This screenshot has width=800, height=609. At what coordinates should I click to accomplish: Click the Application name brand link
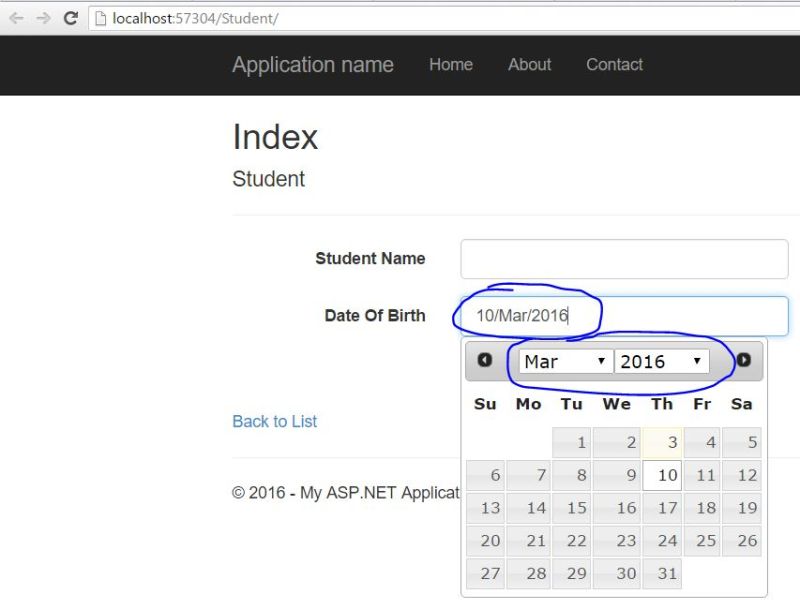[x=312, y=64]
